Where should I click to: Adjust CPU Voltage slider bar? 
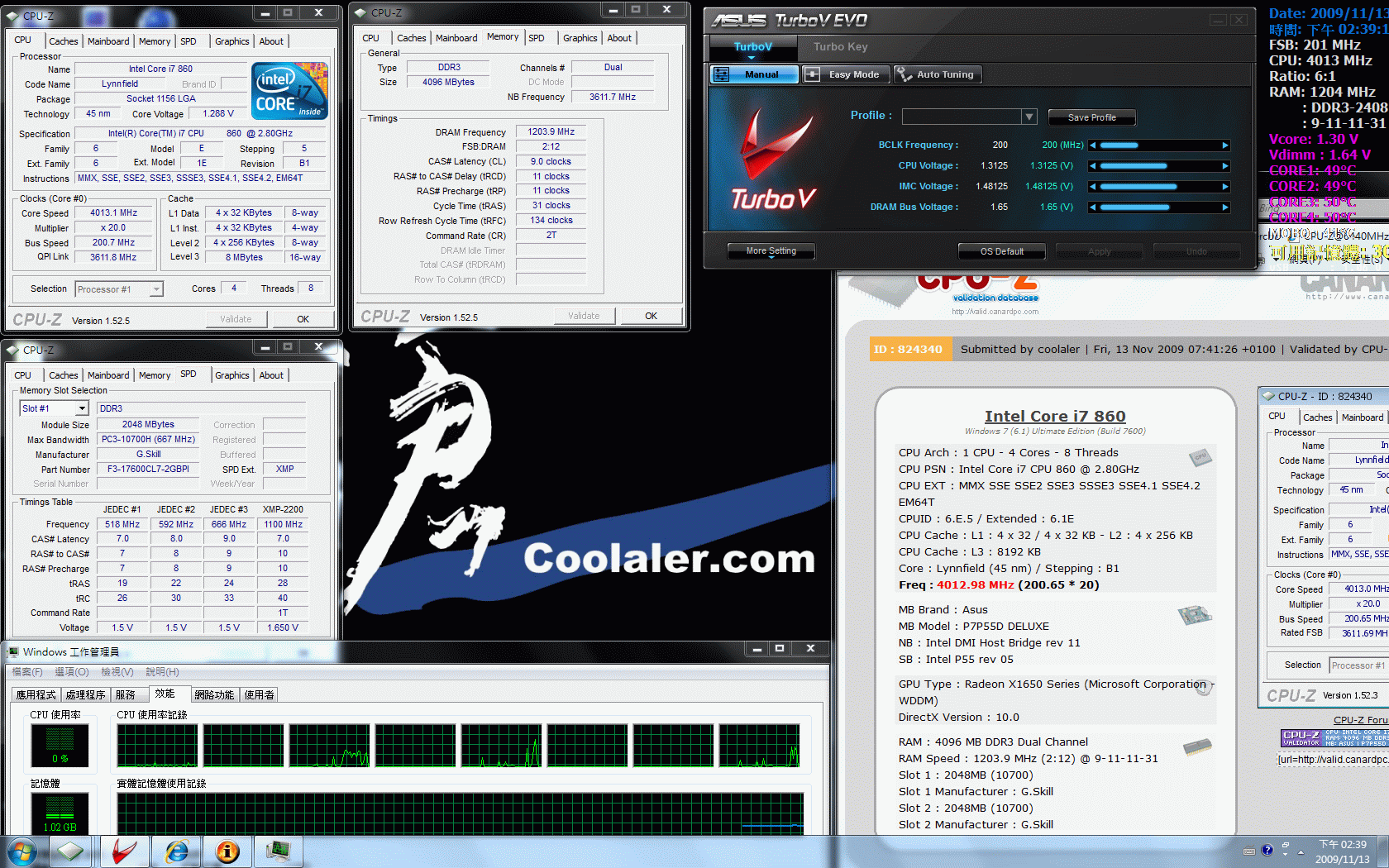click(x=1159, y=166)
